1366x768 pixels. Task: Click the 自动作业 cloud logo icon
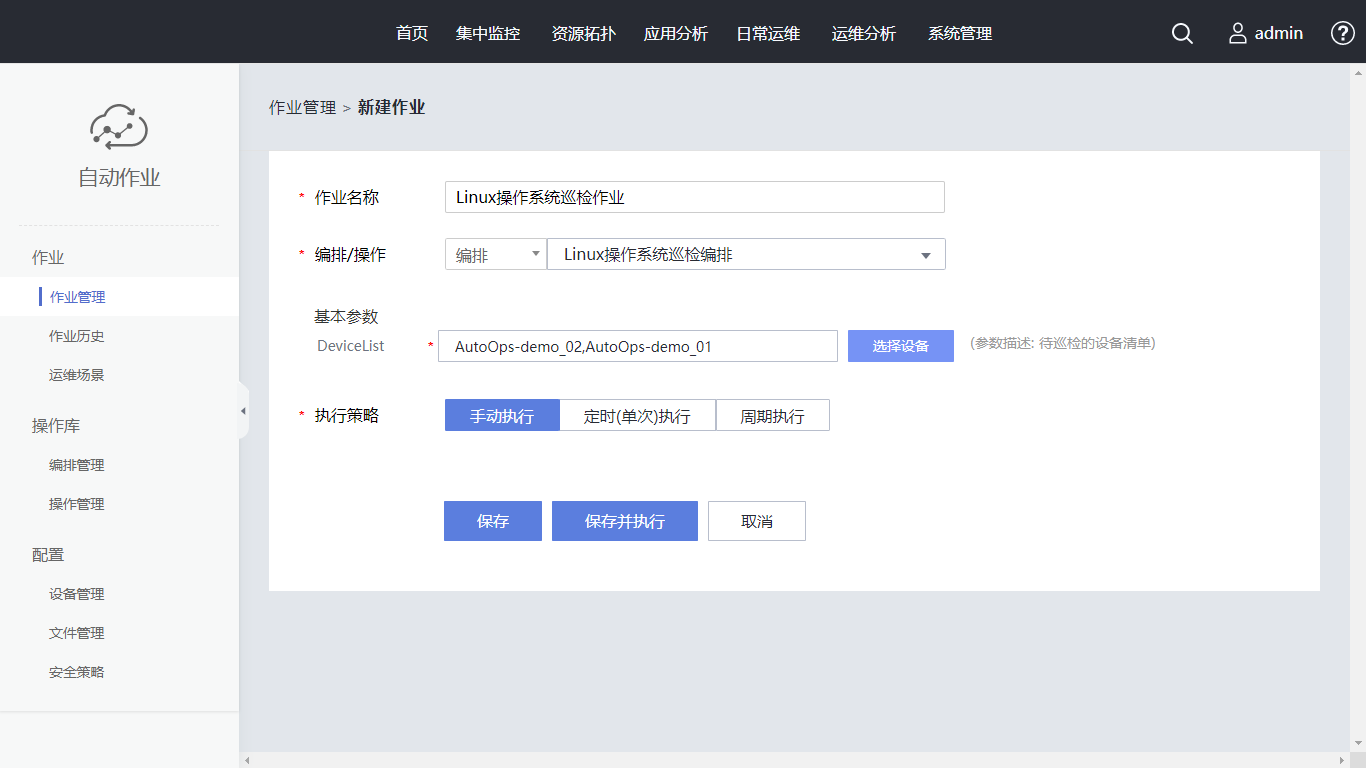[x=119, y=126]
